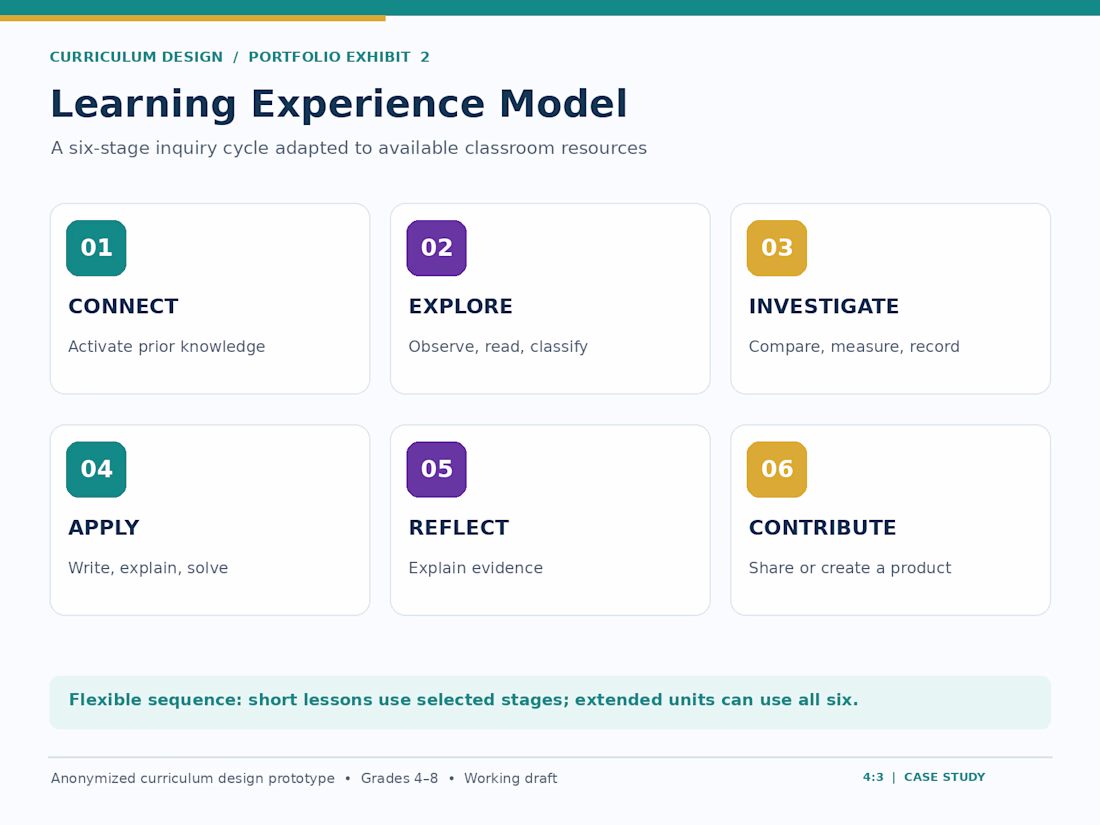Image resolution: width=1100 pixels, height=825 pixels.
Task: Click the purple 05 stage badge
Action: [436, 469]
